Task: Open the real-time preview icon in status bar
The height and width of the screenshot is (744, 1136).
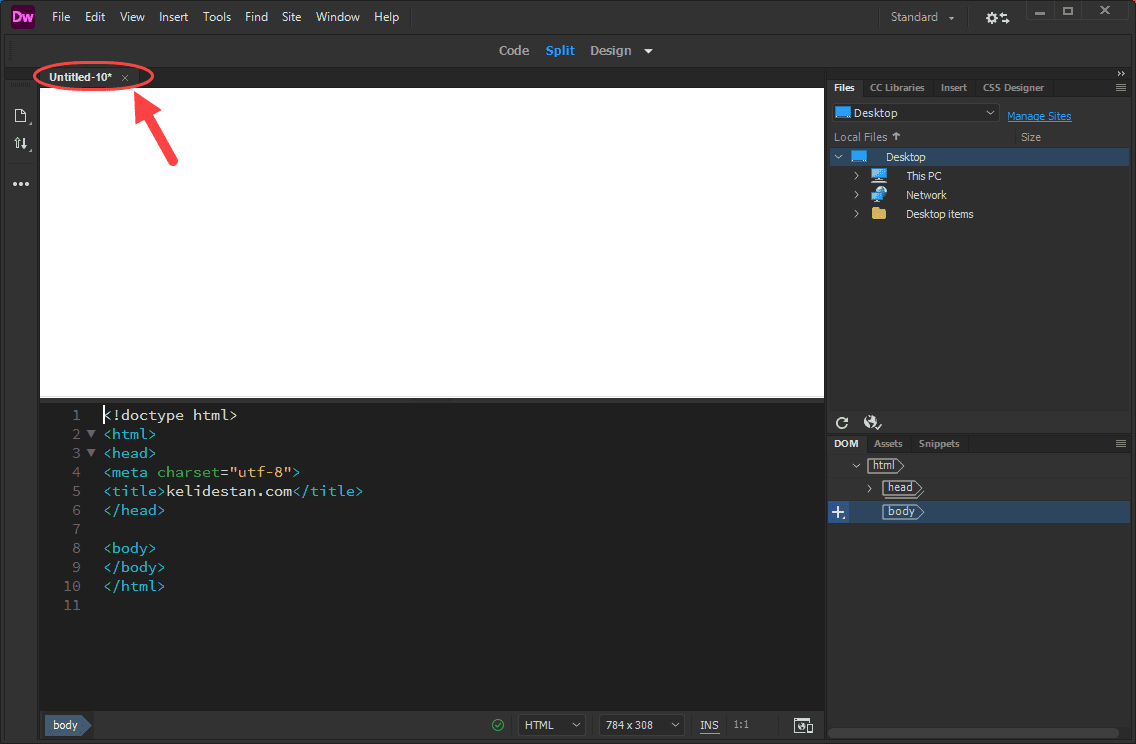Action: [803, 725]
